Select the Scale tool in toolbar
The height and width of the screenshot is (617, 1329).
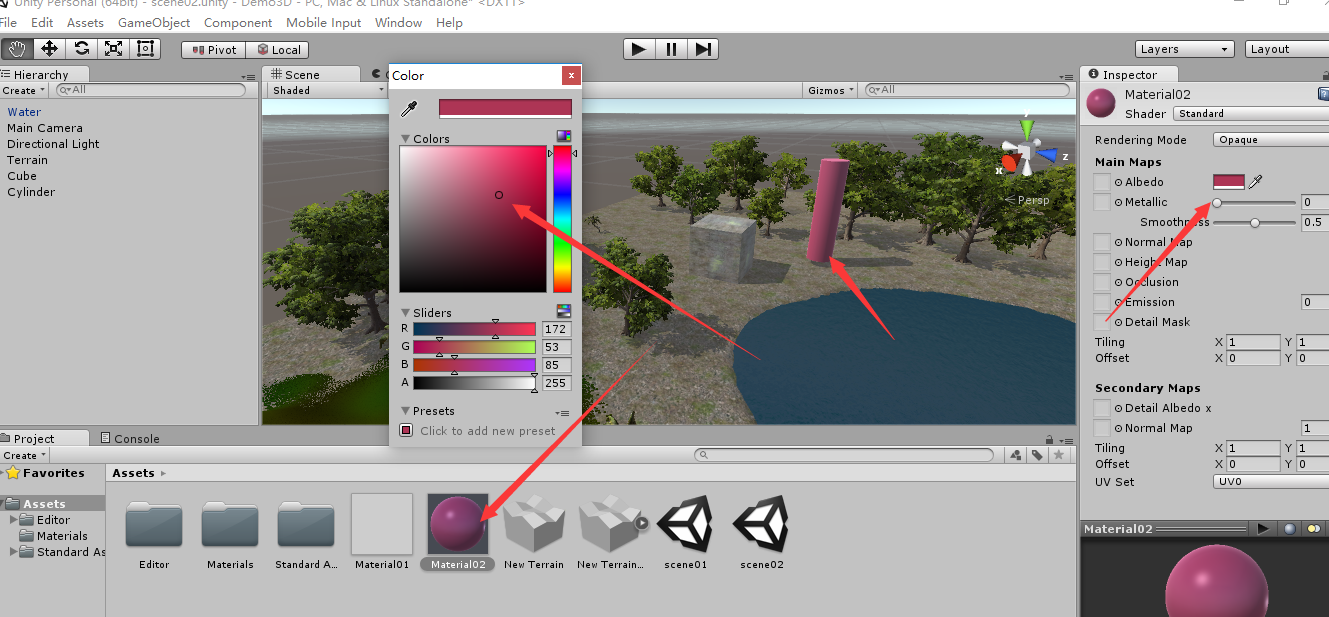[113, 48]
